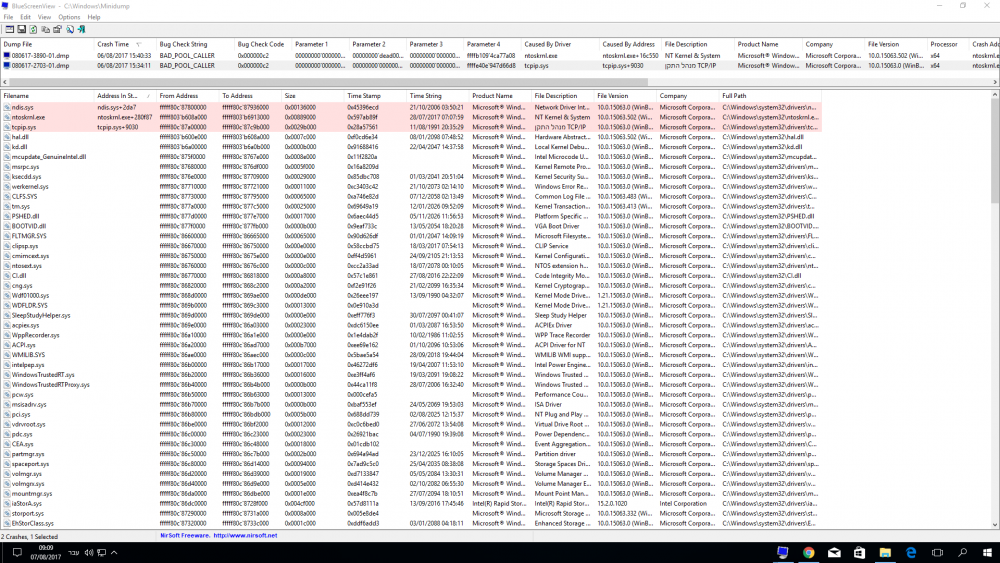Image resolution: width=1000 pixels, height=563 pixels.
Task: Select the EhStorClass.sys driver row
Action: tap(411, 523)
